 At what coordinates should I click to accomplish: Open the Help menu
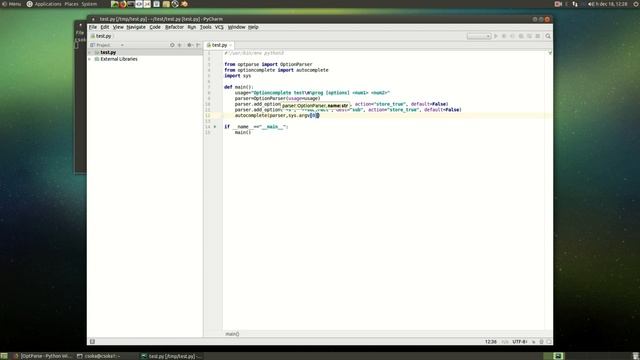point(253,27)
